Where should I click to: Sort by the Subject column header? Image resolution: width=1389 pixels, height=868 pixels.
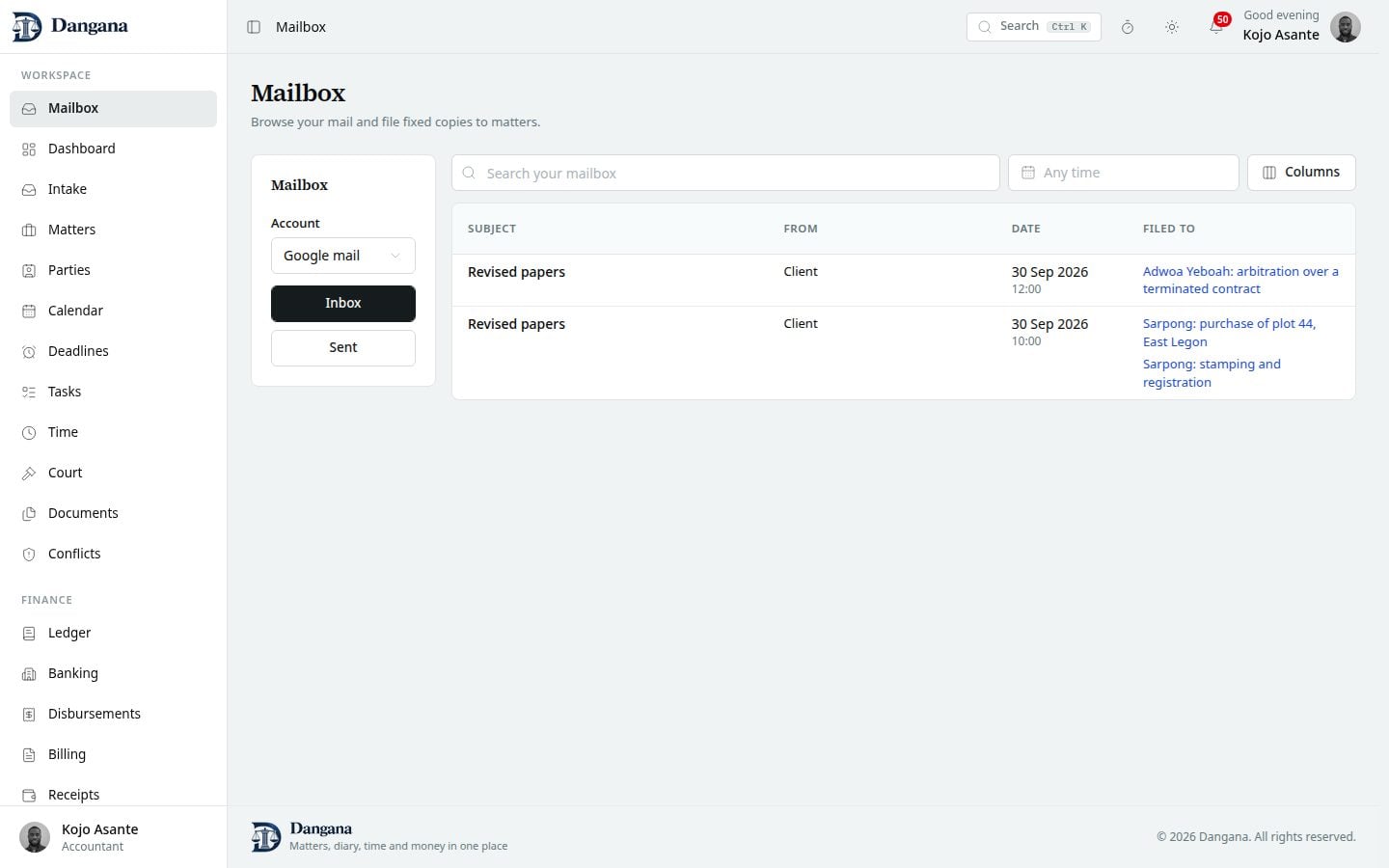(492, 230)
